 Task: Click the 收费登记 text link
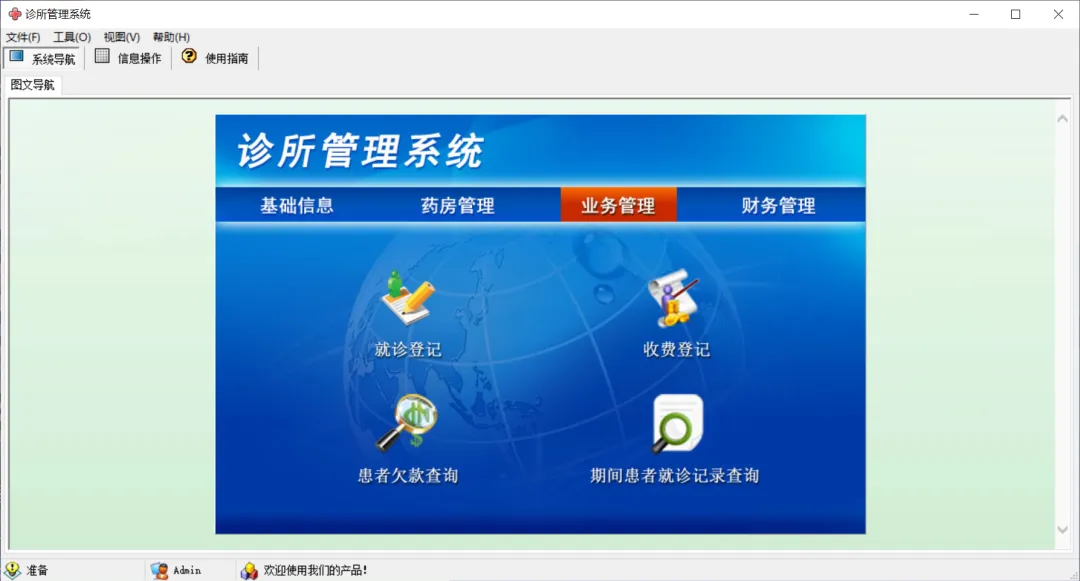pyautogui.click(x=676, y=350)
